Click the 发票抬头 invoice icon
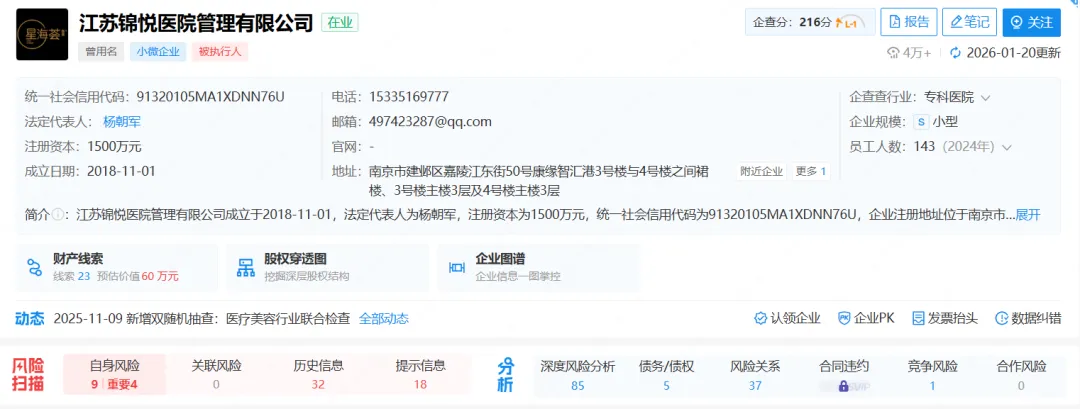The image size is (1080, 409). point(917,318)
